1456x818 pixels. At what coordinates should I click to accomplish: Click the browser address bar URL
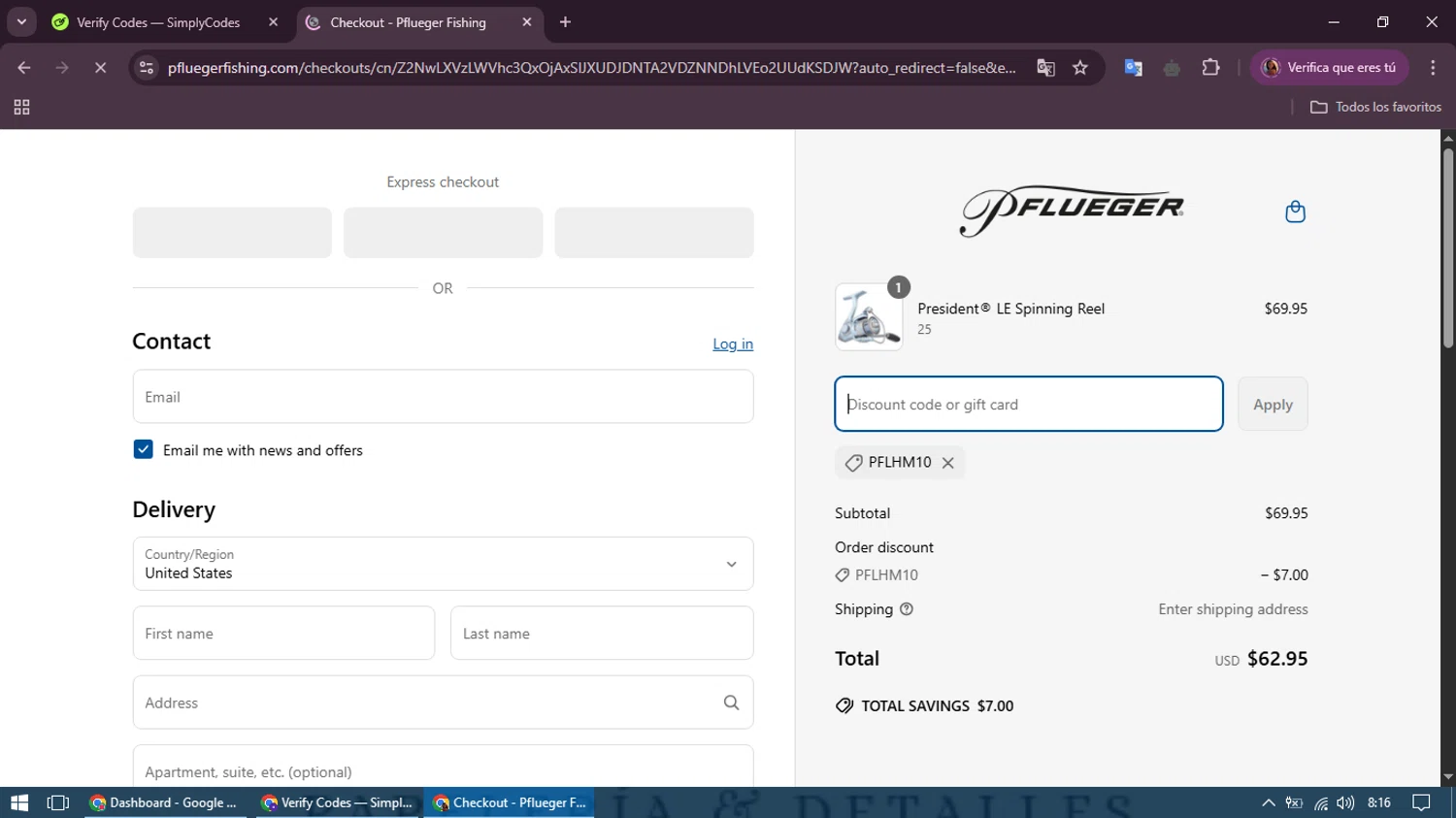point(591,68)
